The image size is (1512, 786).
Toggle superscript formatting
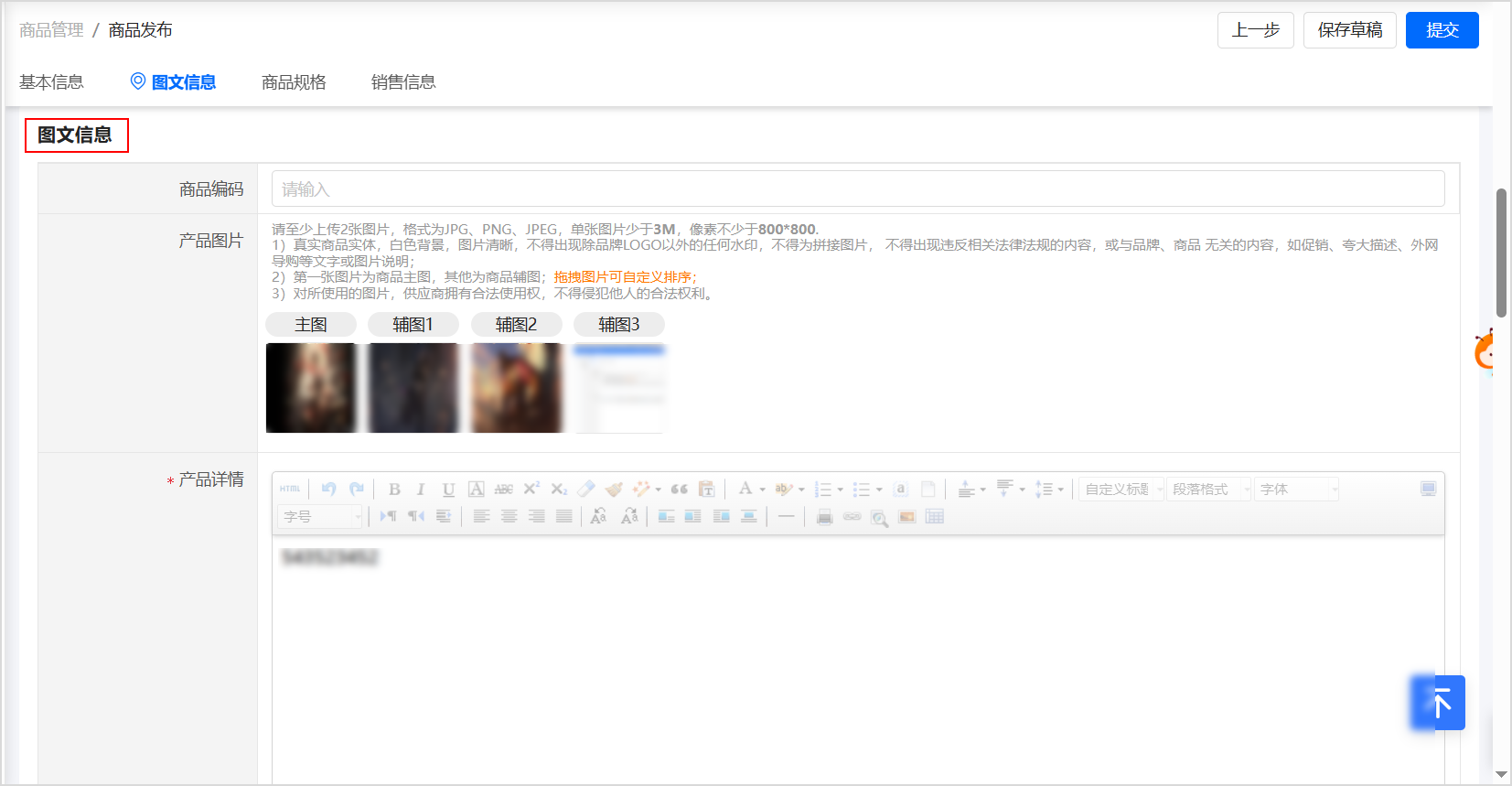pos(531,490)
